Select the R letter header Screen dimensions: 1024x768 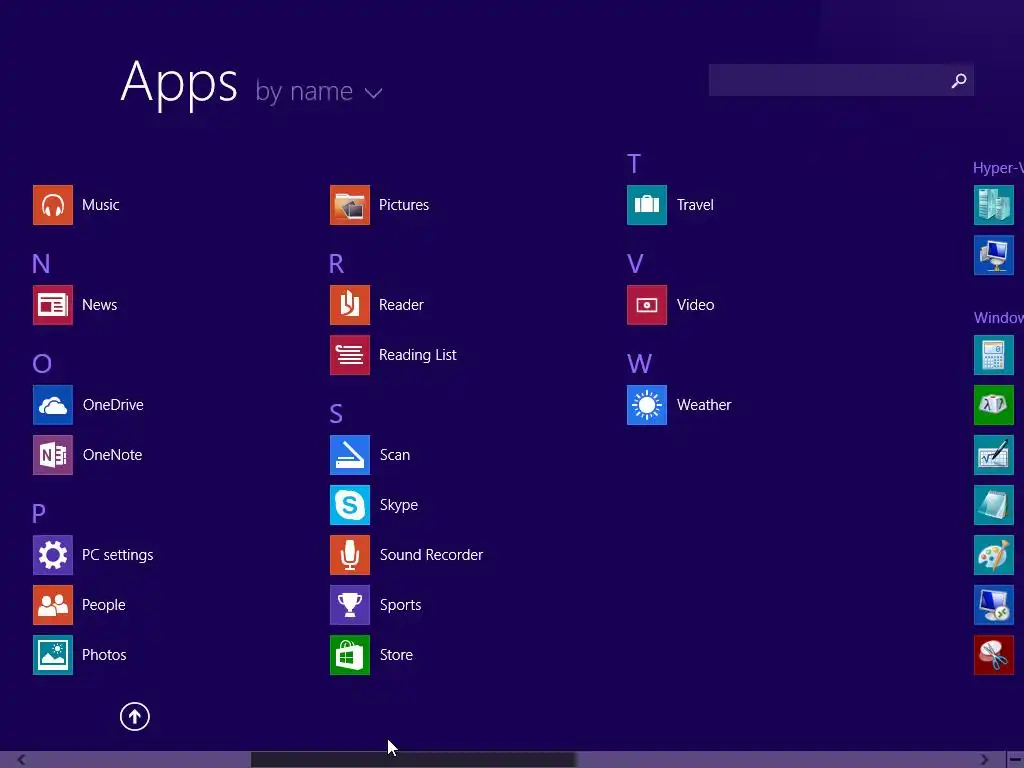[x=336, y=264]
